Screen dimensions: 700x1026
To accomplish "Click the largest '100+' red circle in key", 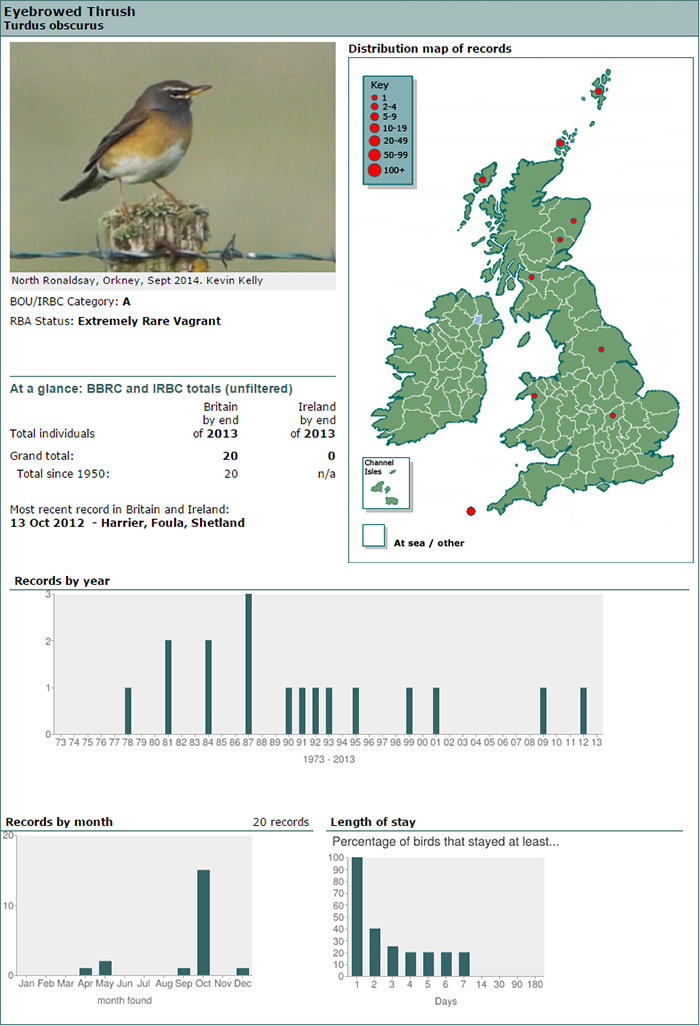I will (375, 171).
